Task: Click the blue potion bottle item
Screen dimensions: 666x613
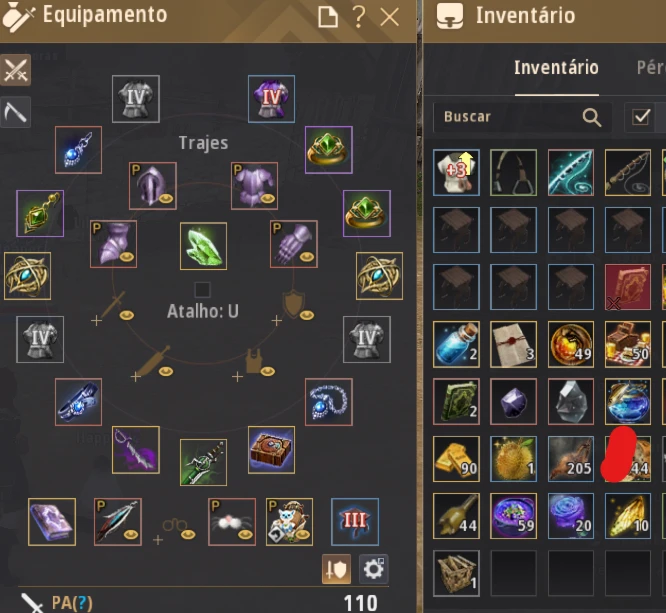Action: 456,344
